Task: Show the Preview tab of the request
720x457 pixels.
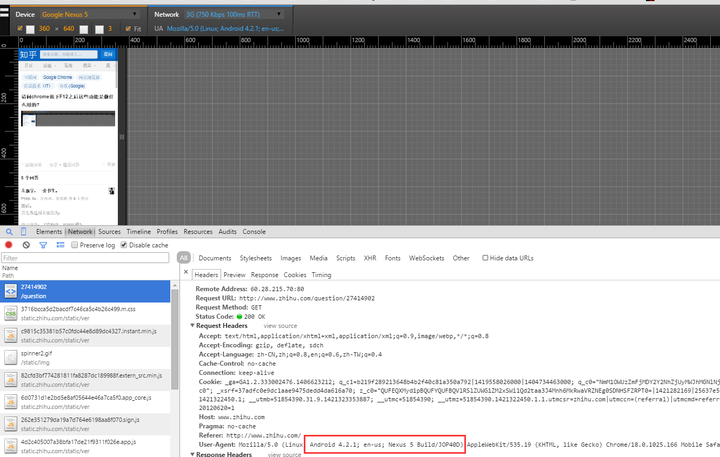Action: point(235,275)
